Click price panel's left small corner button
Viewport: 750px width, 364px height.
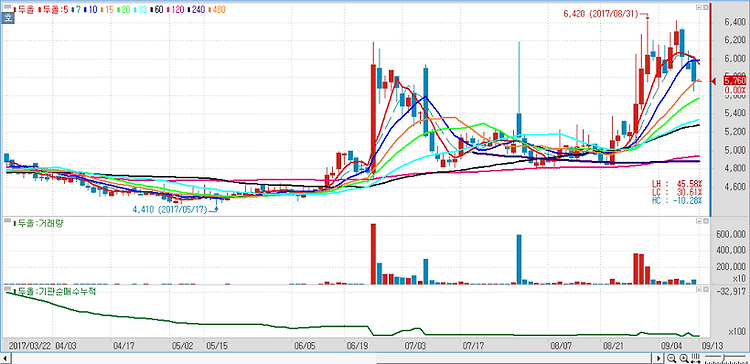[699, 8]
